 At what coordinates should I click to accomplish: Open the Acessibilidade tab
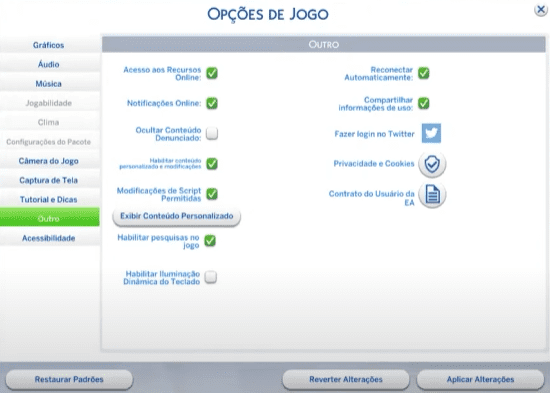pyautogui.click(x=49, y=238)
